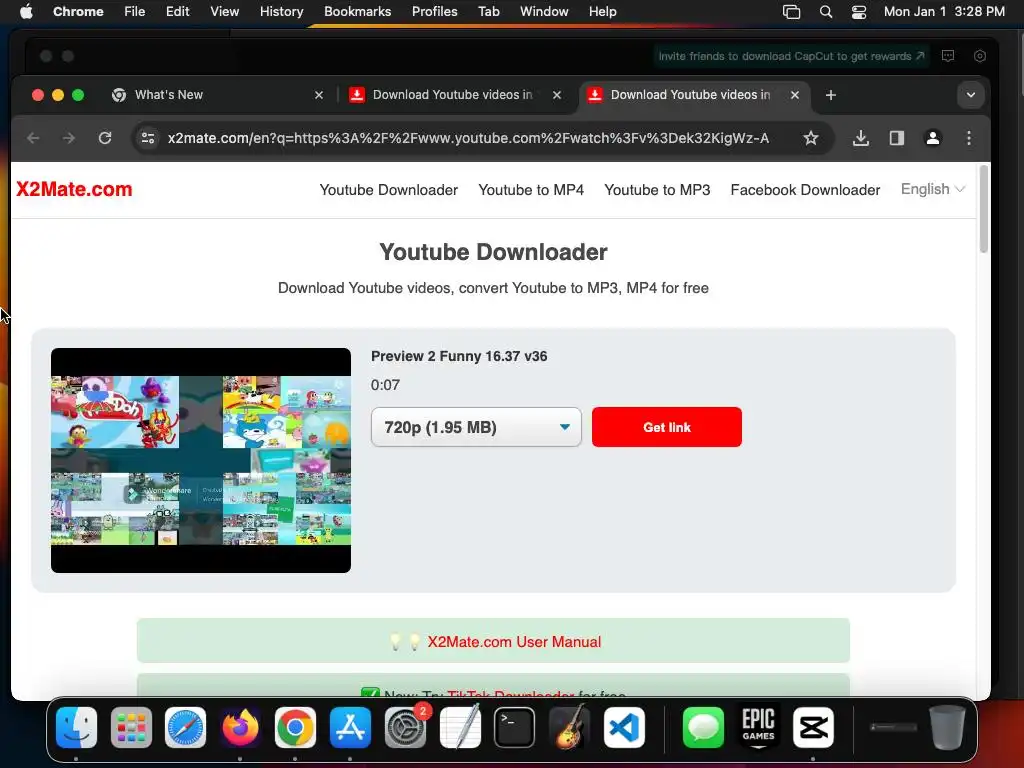Open the Bookmarks menu
The height and width of the screenshot is (768, 1024).
tap(357, 12)
